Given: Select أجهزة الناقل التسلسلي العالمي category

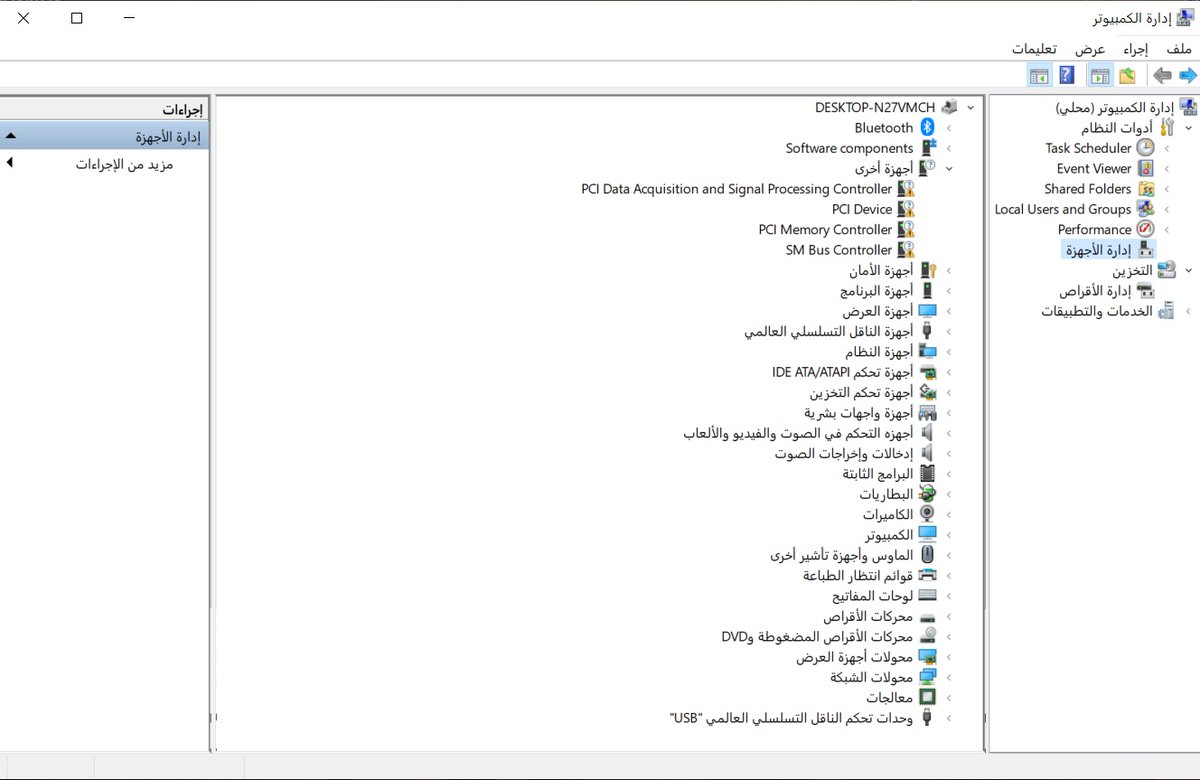Looking at the screenshot, I should tap(829, 331).
